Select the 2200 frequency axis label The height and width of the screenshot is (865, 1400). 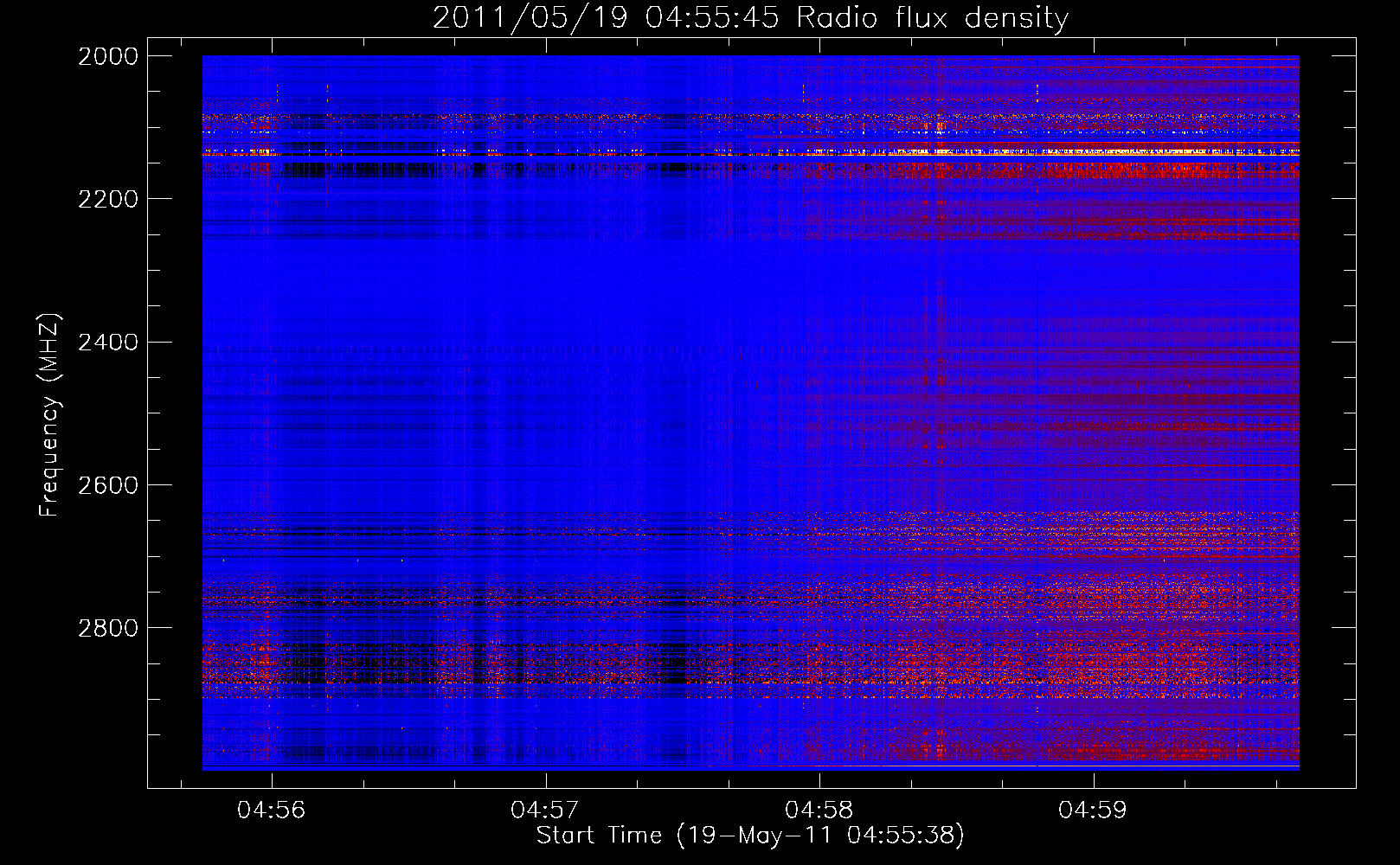click(108, 199)
